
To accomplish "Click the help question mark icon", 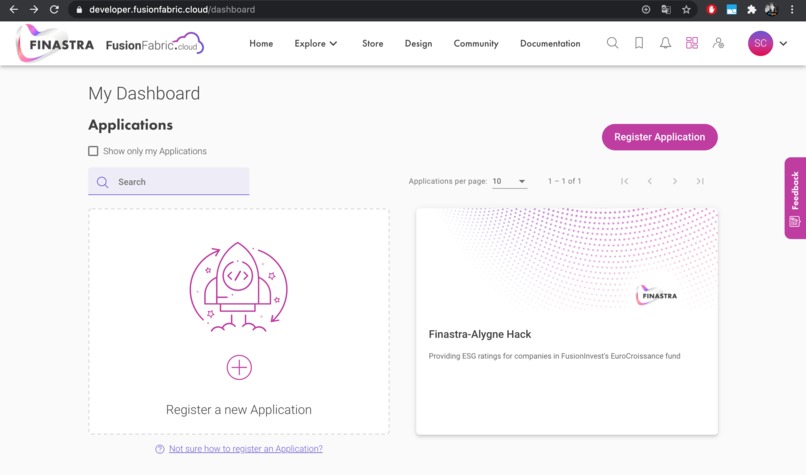I will (160, 449).
